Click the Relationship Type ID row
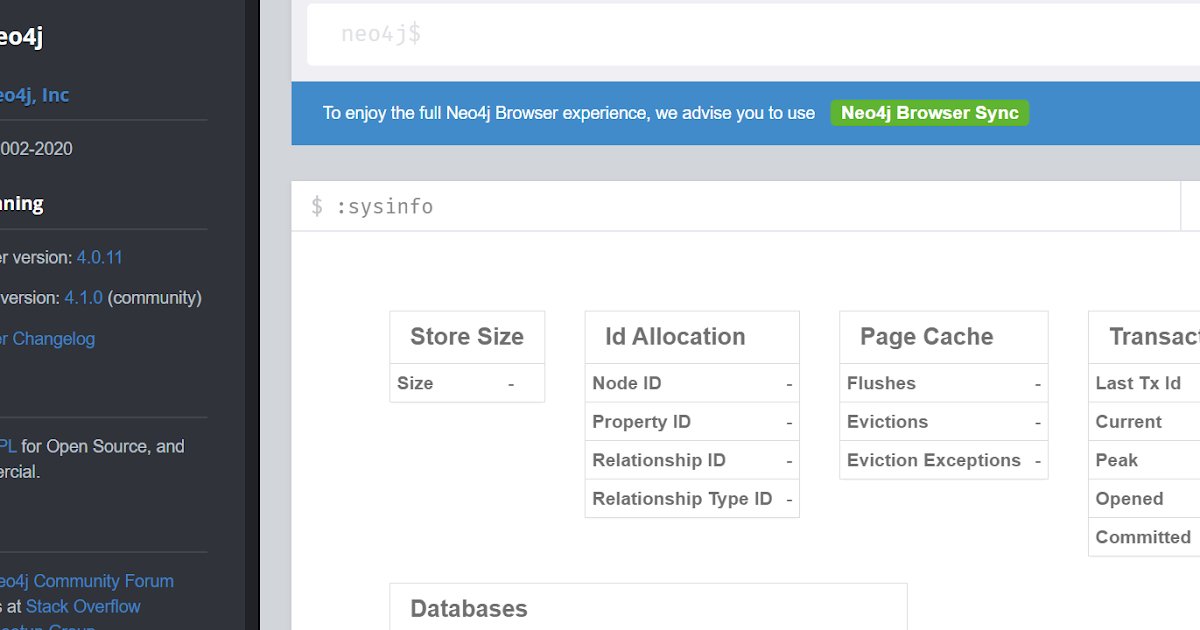Viewport: 1200px width, 630px height. coord(691,498)
